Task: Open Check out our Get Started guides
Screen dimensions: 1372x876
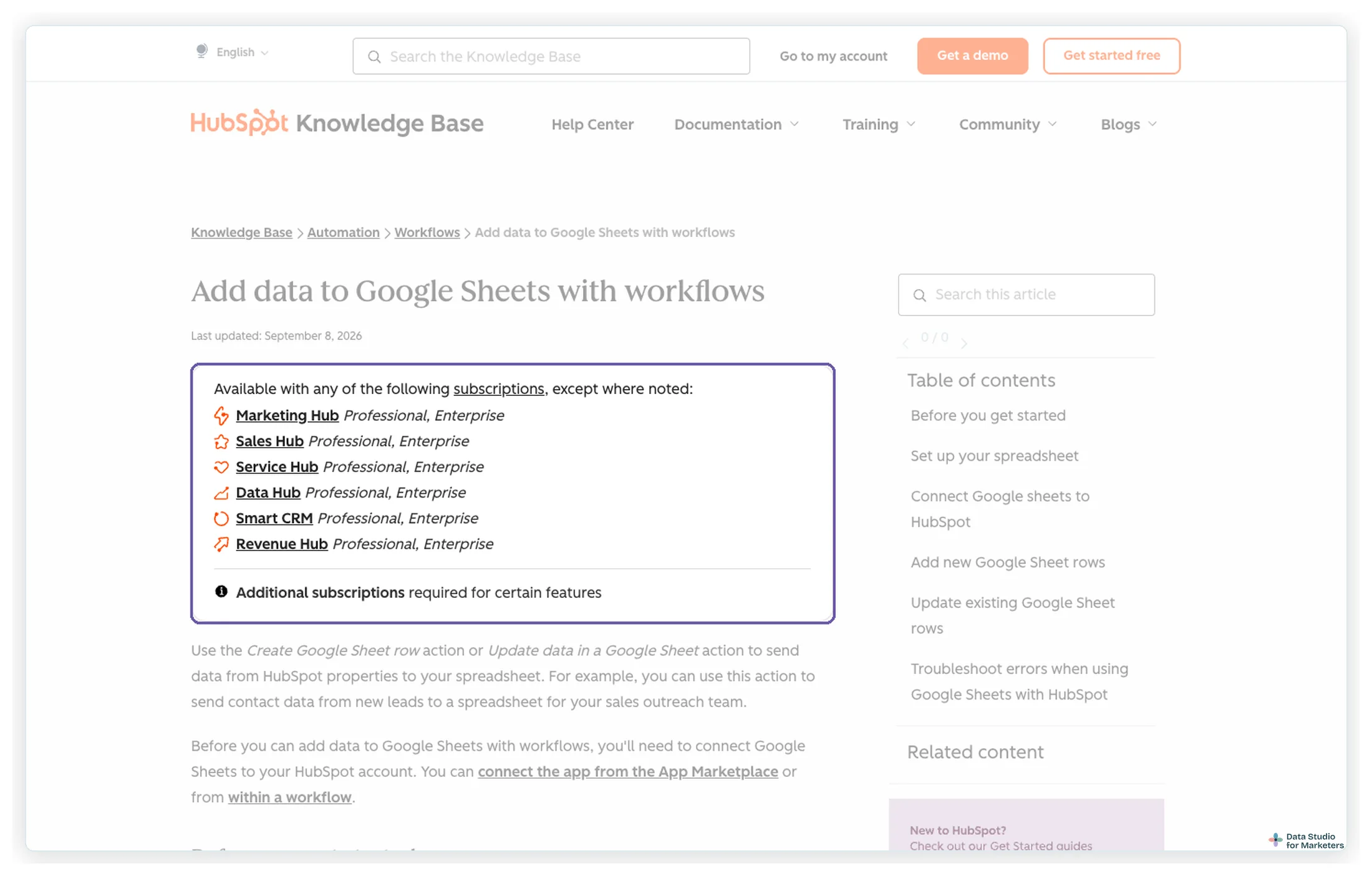Action: 1000,845
